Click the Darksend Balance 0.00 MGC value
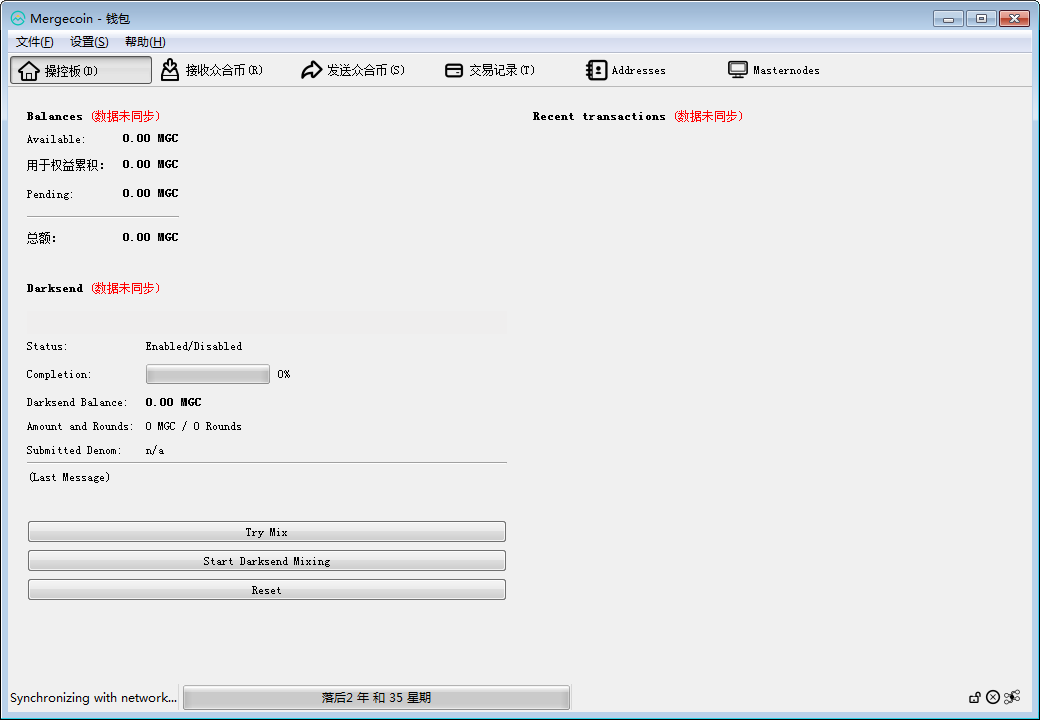Viewport: 1040px width, 720px height. click(173, 402)
